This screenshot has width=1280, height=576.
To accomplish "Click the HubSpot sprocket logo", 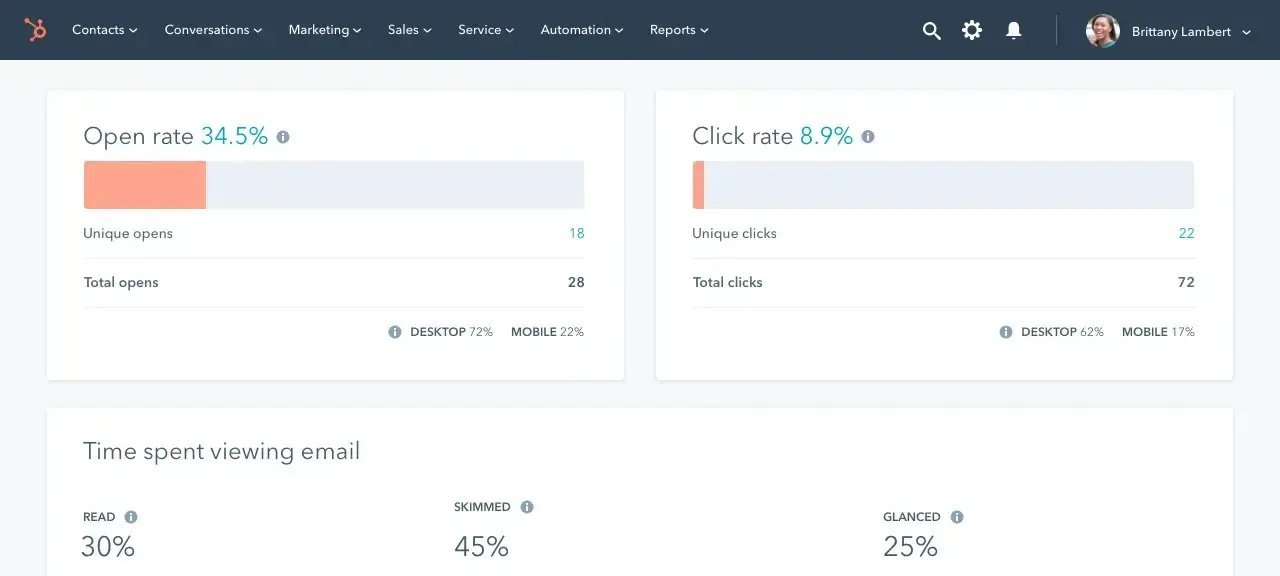I will [35, 30].
